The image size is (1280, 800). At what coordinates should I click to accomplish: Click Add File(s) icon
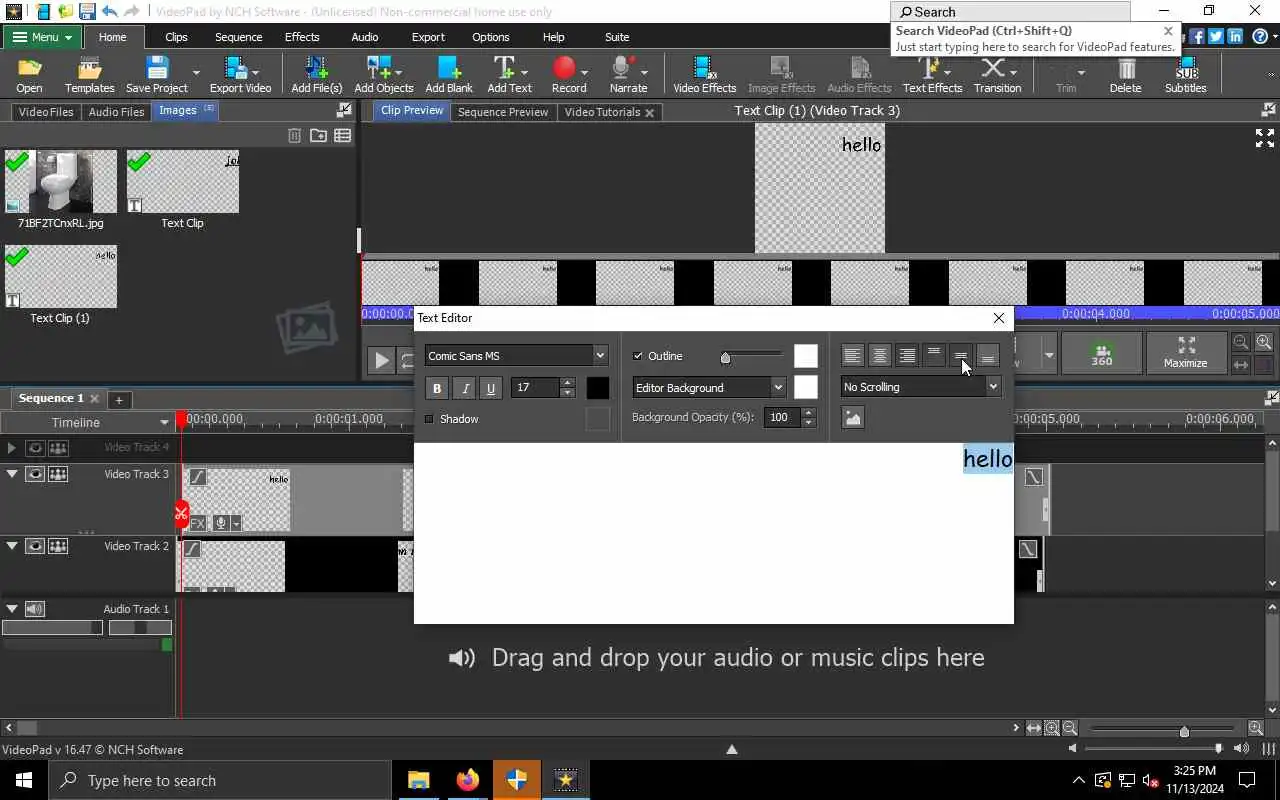tap(316, 68)
